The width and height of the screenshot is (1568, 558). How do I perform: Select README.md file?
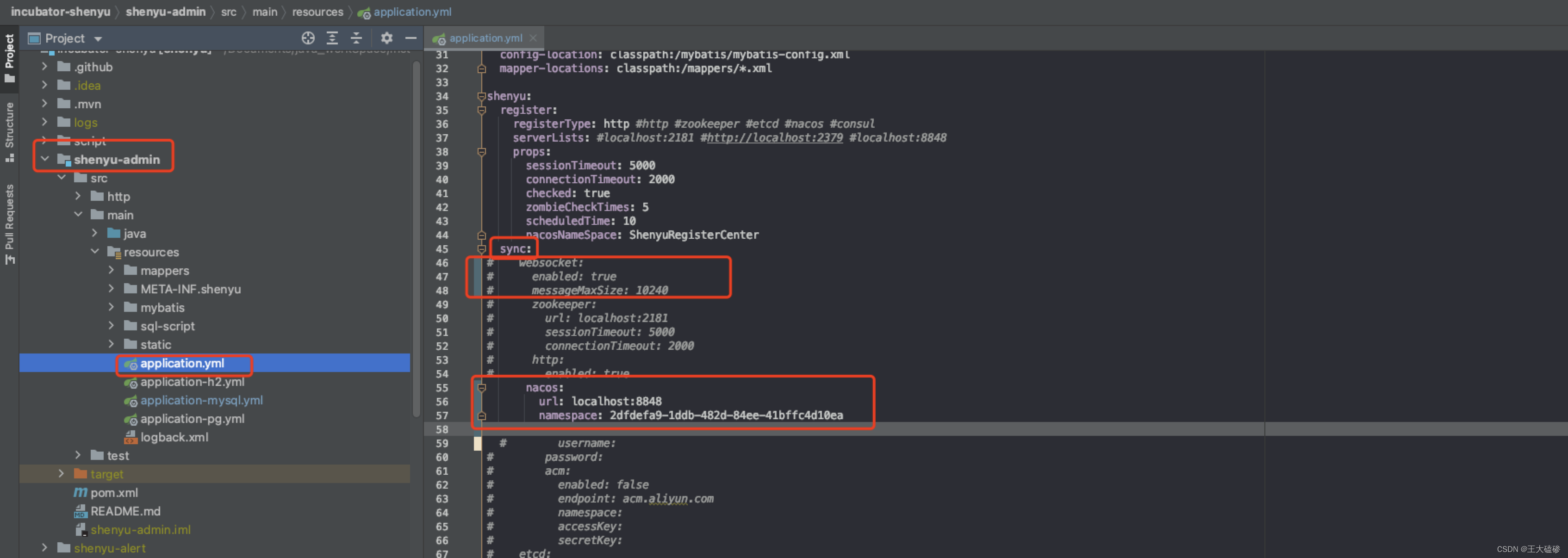click(x=125, y=511)
